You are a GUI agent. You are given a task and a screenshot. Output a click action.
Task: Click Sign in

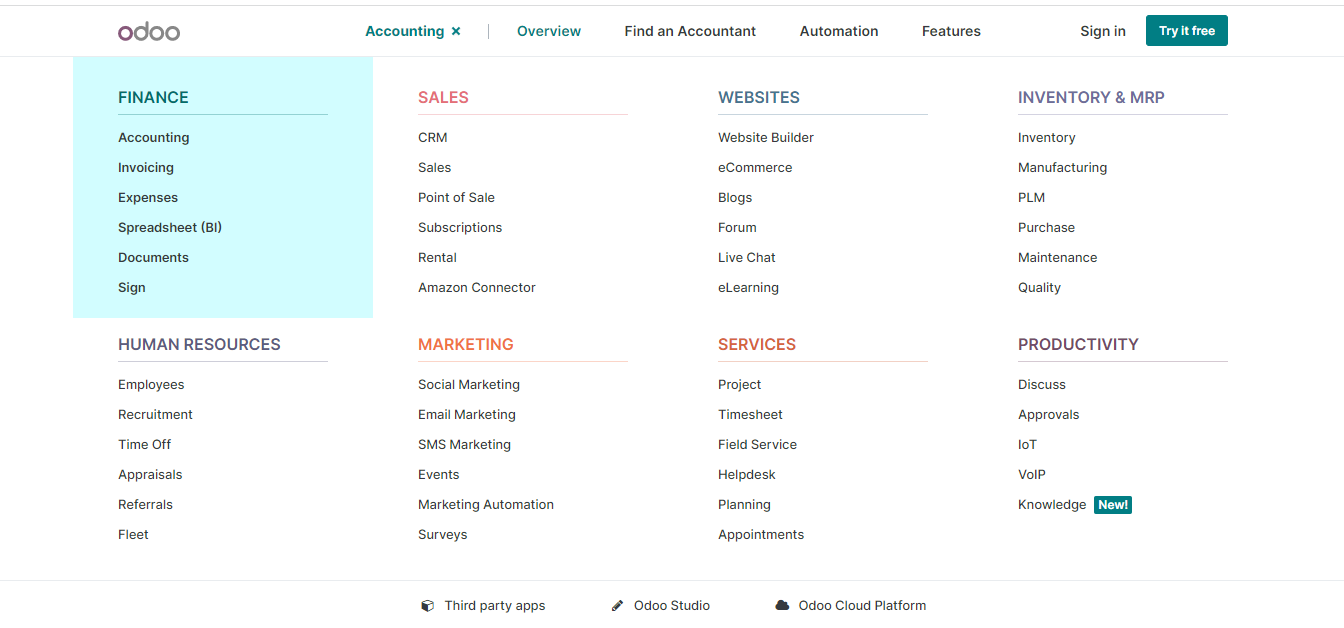[x=1102, y=31]
